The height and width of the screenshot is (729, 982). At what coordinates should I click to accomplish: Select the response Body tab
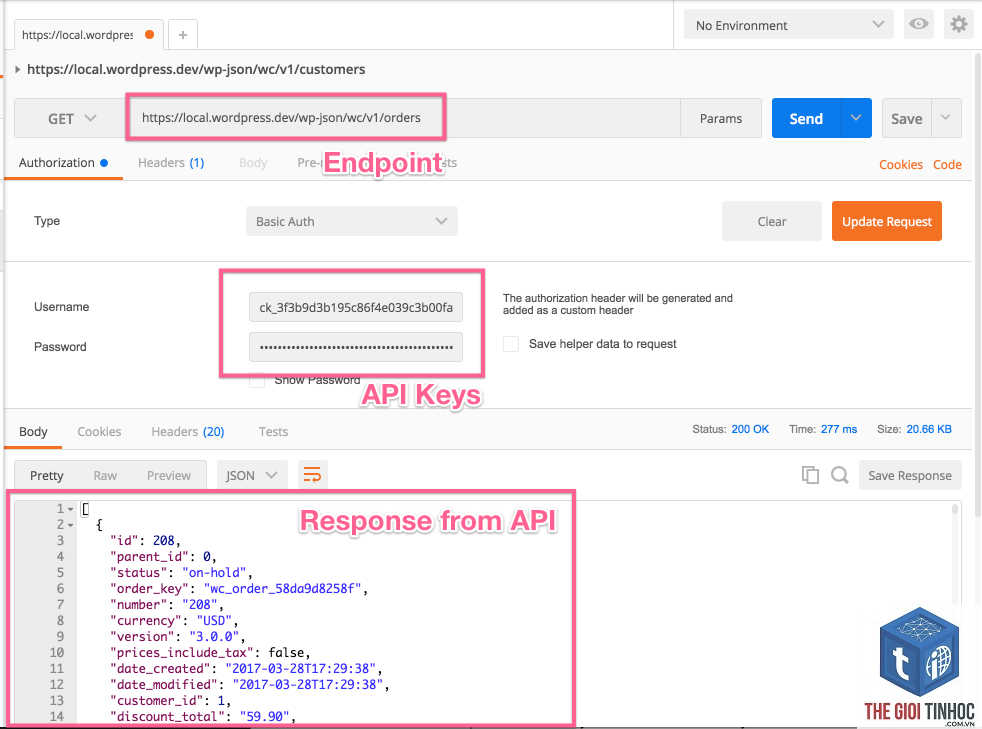[33, 432]
